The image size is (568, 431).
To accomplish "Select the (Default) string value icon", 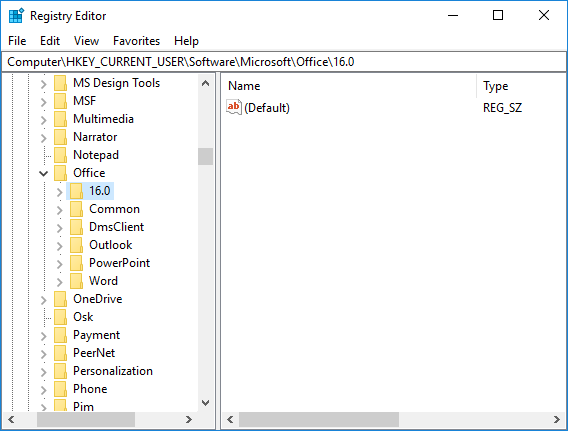I will 234,107.
